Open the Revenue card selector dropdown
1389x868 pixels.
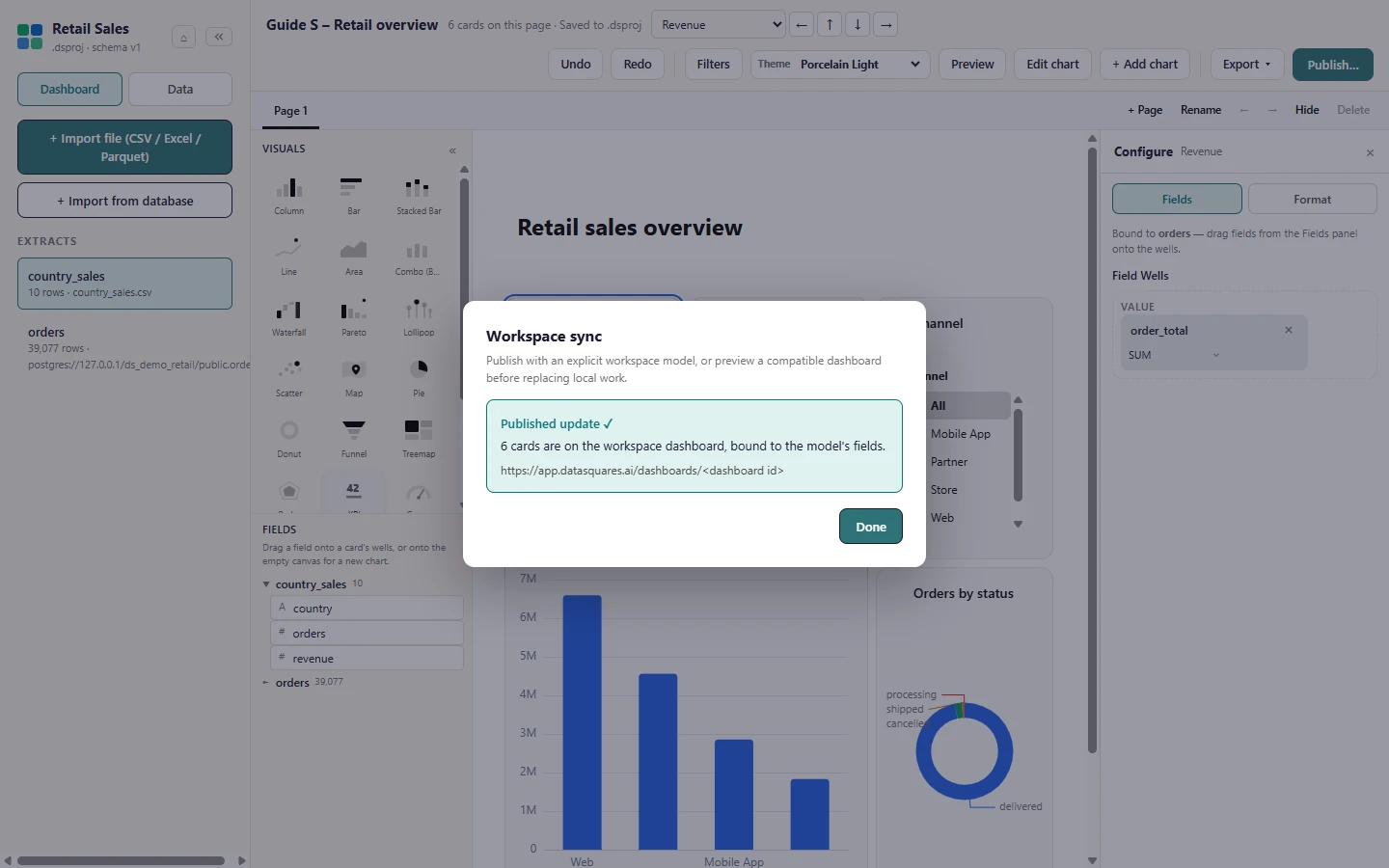tap(719, 25)
